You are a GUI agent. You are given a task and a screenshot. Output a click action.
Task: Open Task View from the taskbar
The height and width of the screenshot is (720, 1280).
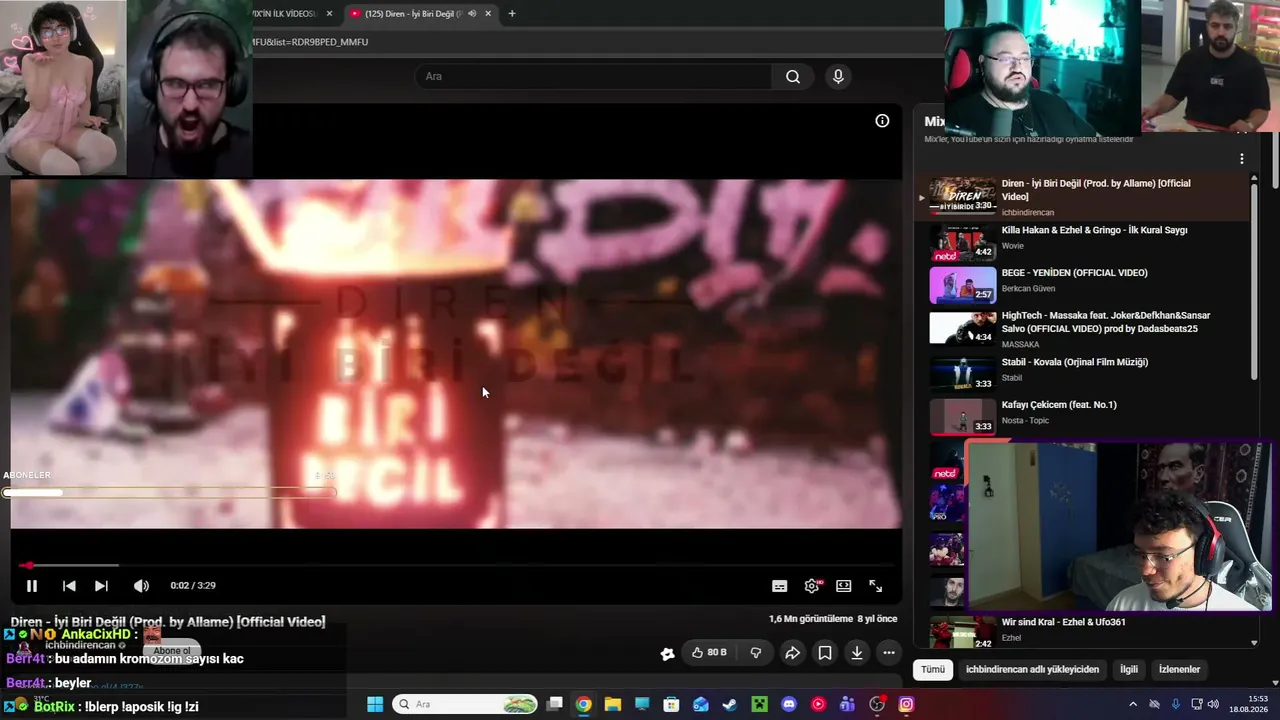coord(555,704)
